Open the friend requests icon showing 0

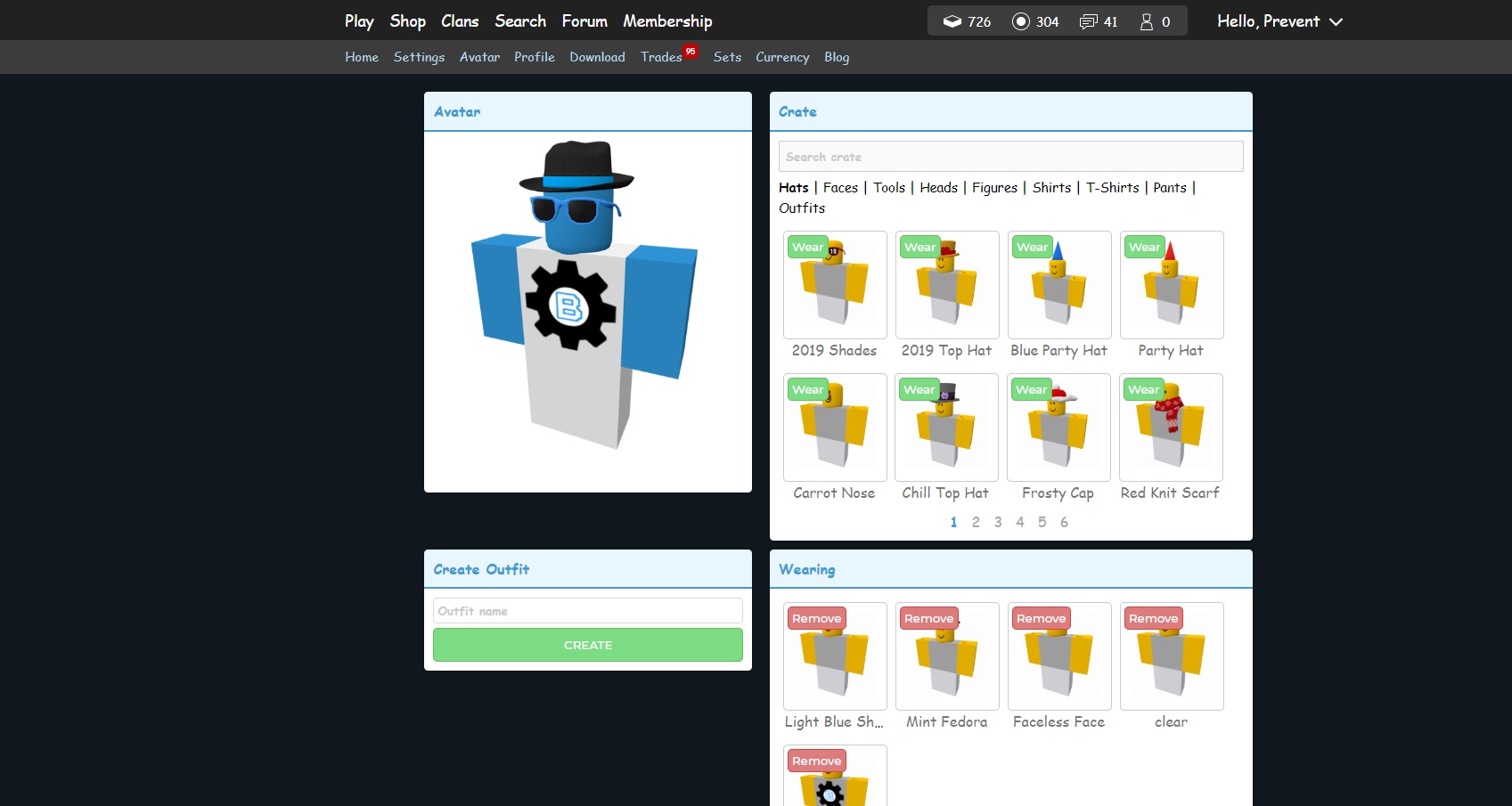[1147, 21]
